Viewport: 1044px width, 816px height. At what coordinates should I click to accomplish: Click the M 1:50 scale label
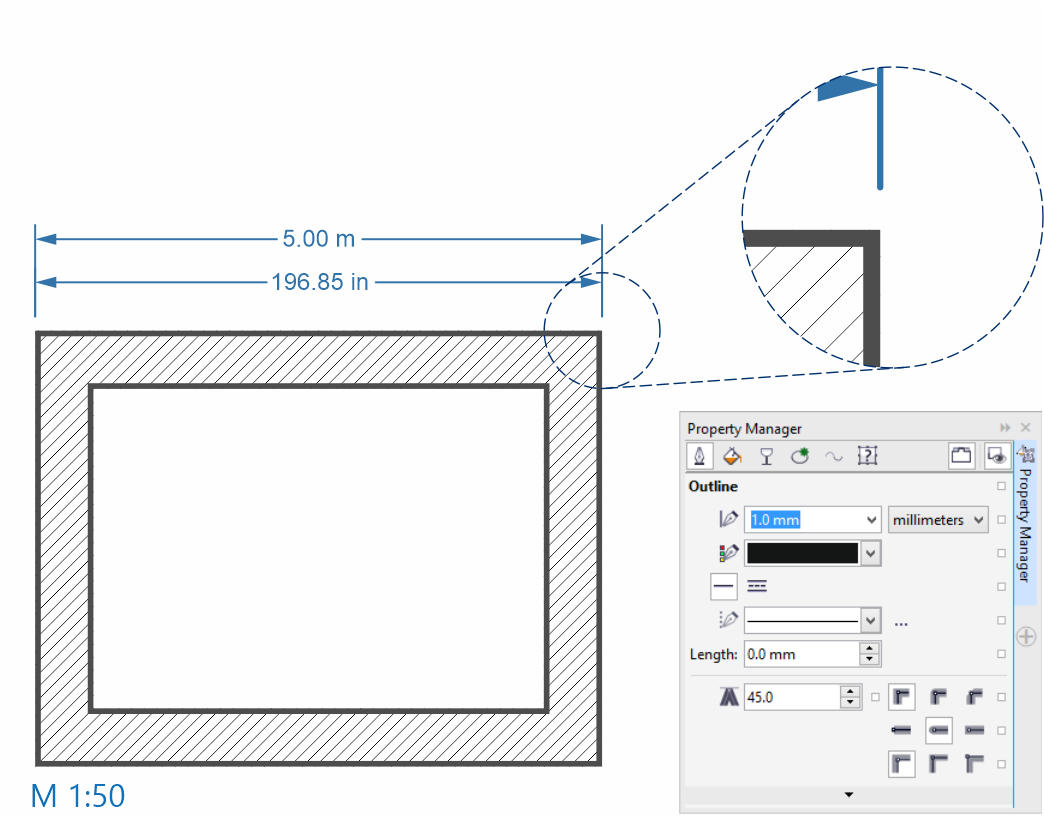[78, 796]
